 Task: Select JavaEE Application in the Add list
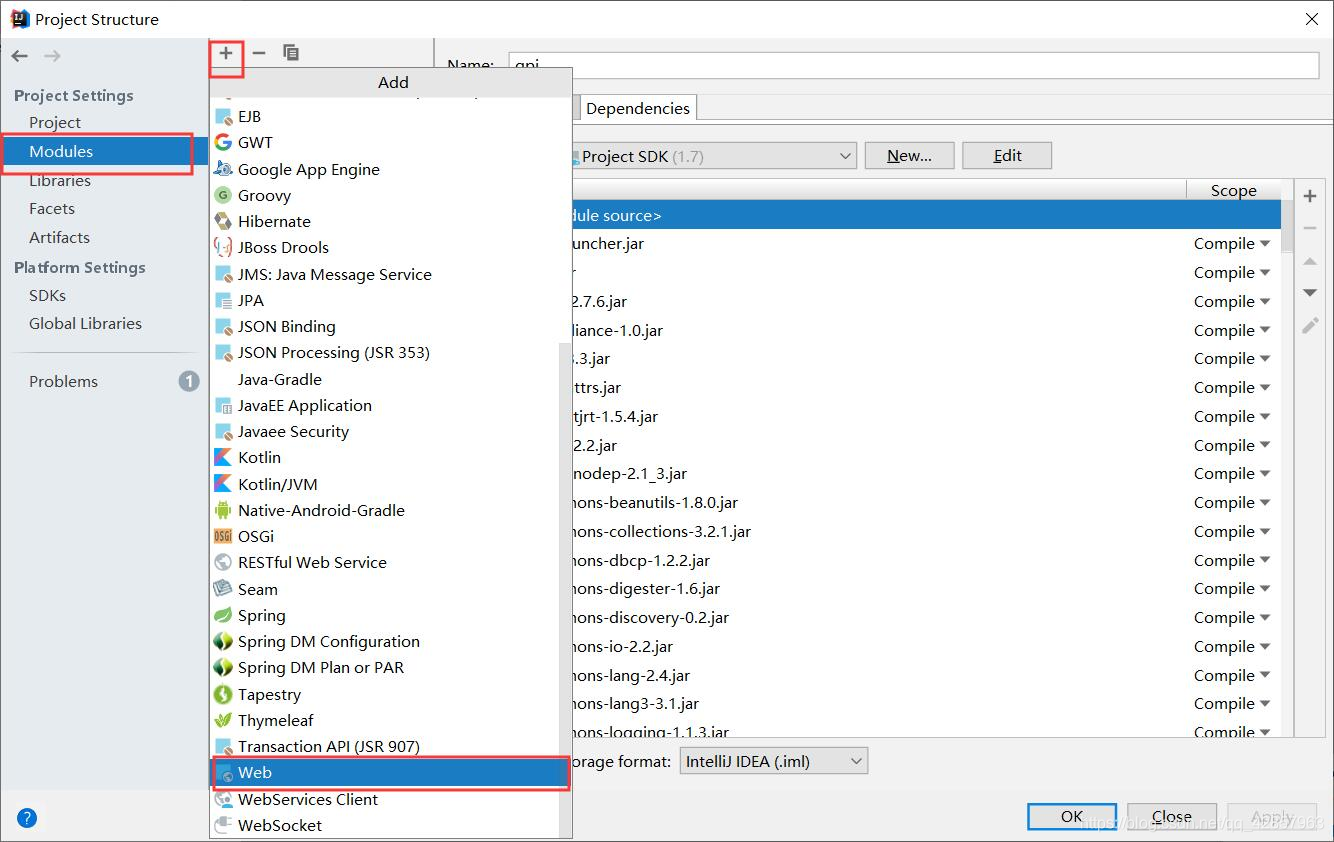[385, 405]
